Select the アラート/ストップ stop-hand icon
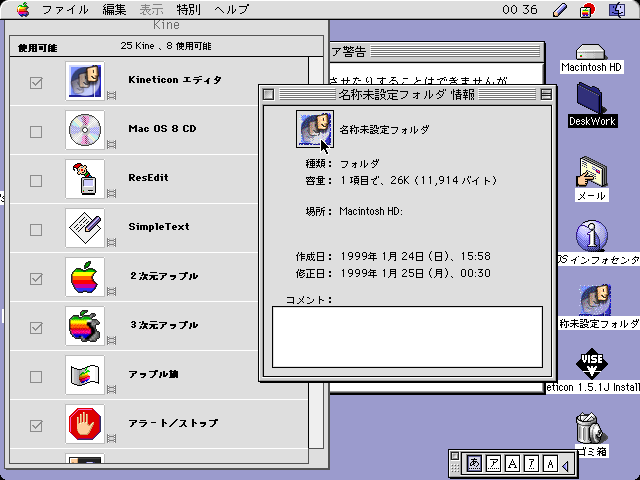This screenshot has width=640, height=480. 85,424
